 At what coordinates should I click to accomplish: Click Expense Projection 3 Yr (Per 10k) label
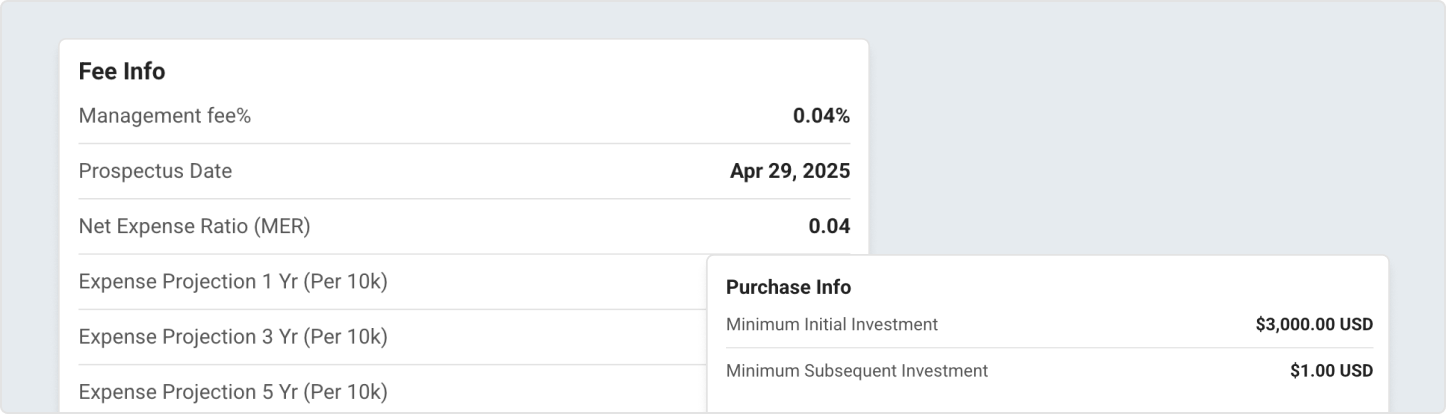tap(233, 337)
